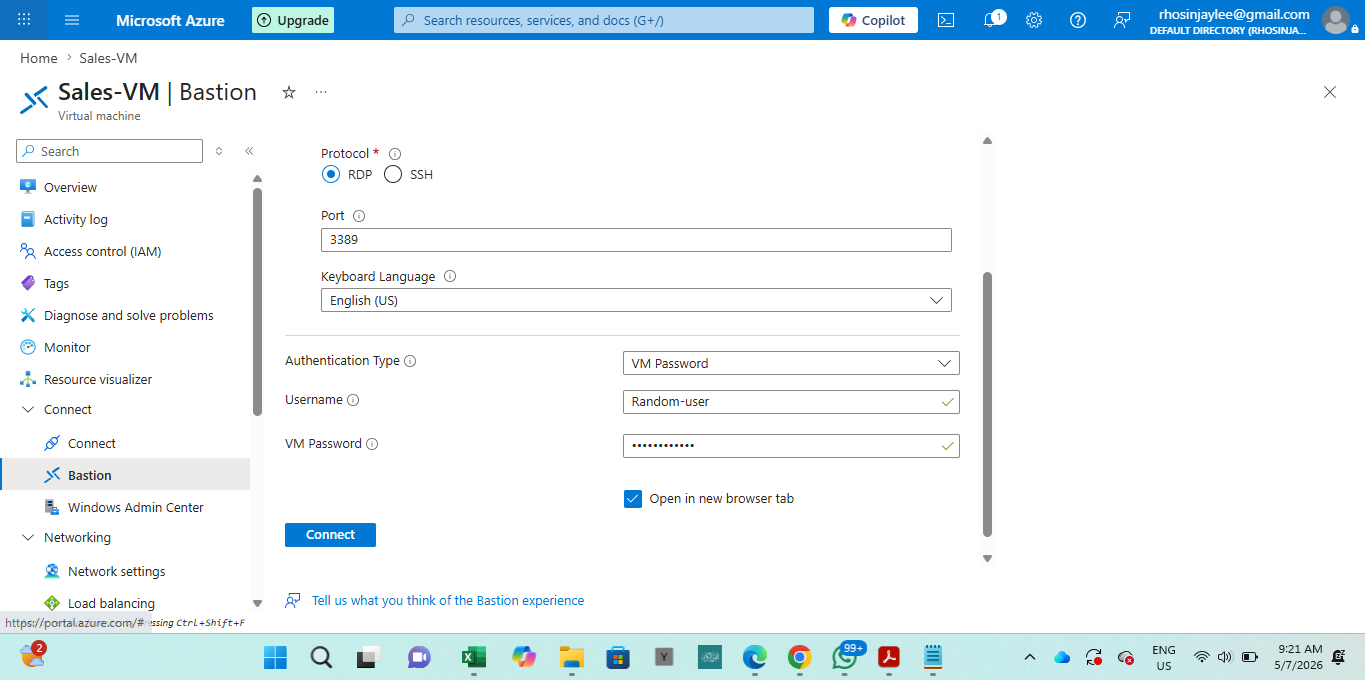Open the taskbar search magnifier

[x=321, y=657]
